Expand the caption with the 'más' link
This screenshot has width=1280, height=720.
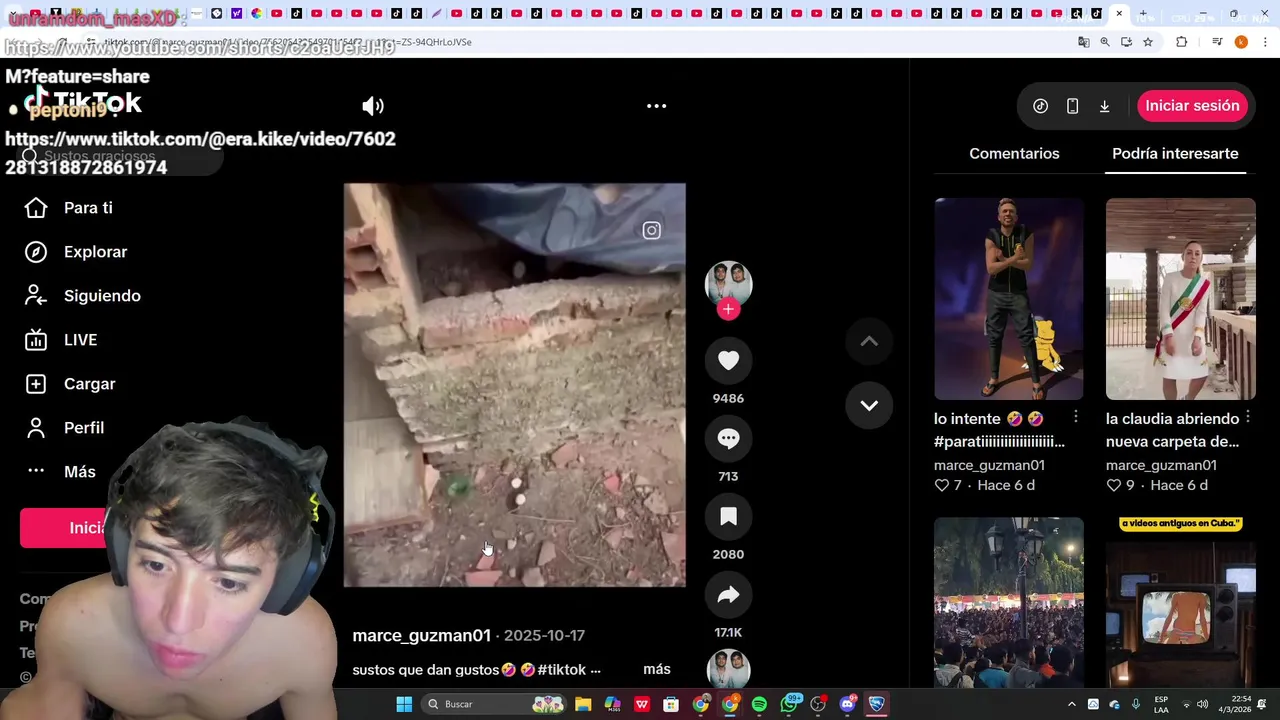pos(656,669)
